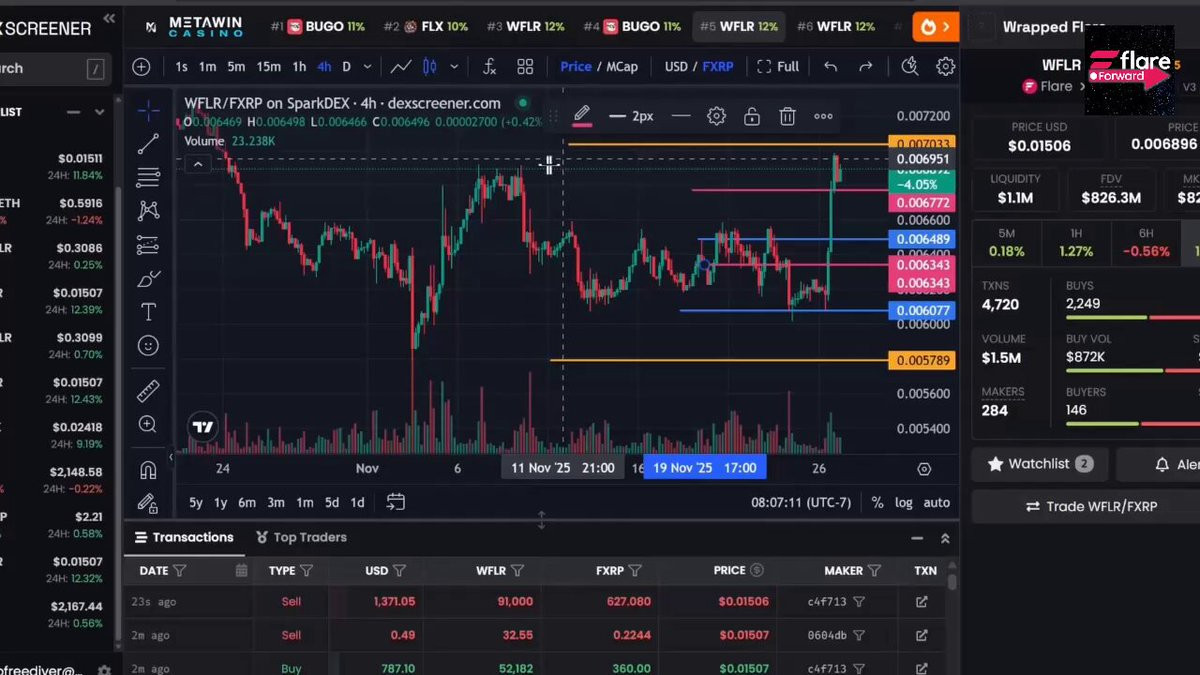Open the emoji icons tool

pos(148,346)
